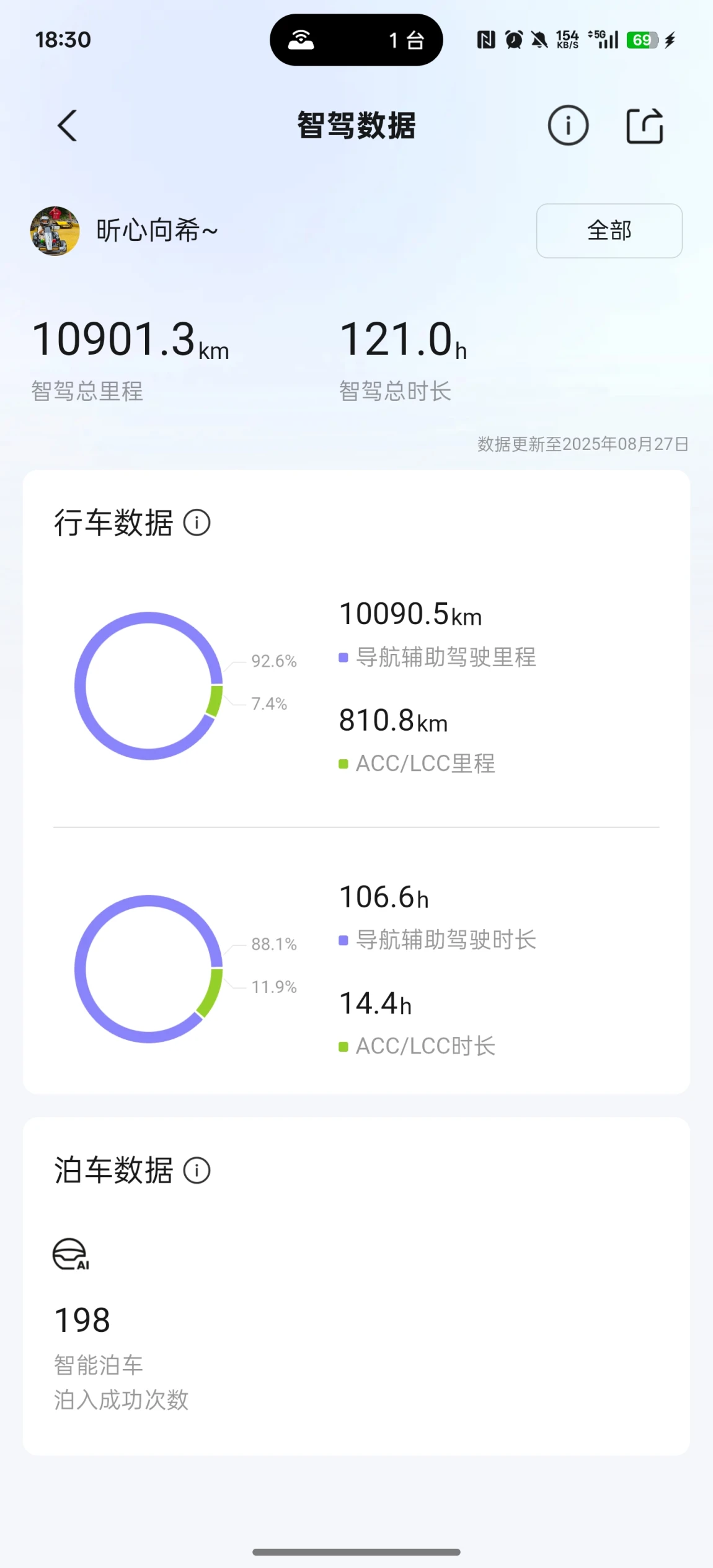Tap the 10901.3 km total mileage figure
The height and width of the screenshot is (1568, 713).
[x=130, y=340]
